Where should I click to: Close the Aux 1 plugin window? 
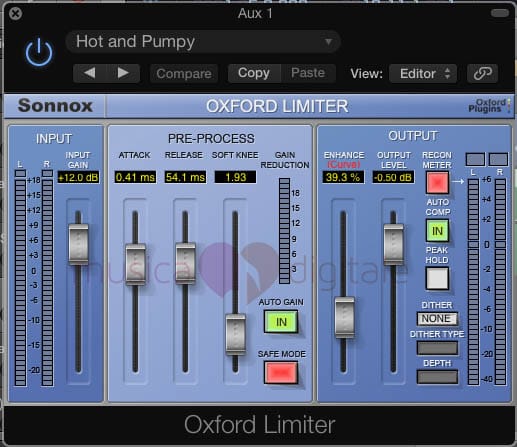pos(15,14)
